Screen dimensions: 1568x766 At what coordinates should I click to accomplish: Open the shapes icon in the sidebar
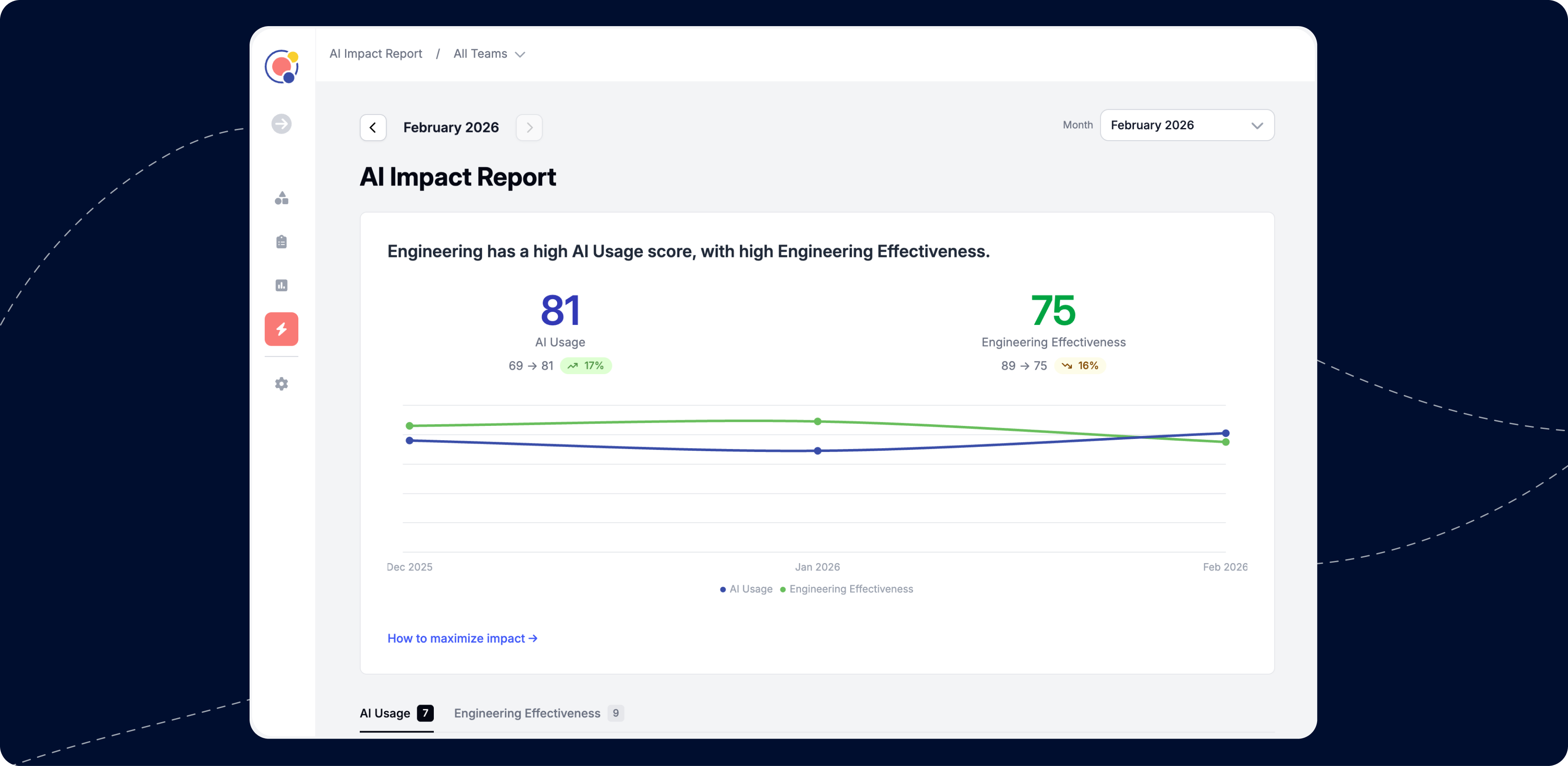[x=281, y=198]
